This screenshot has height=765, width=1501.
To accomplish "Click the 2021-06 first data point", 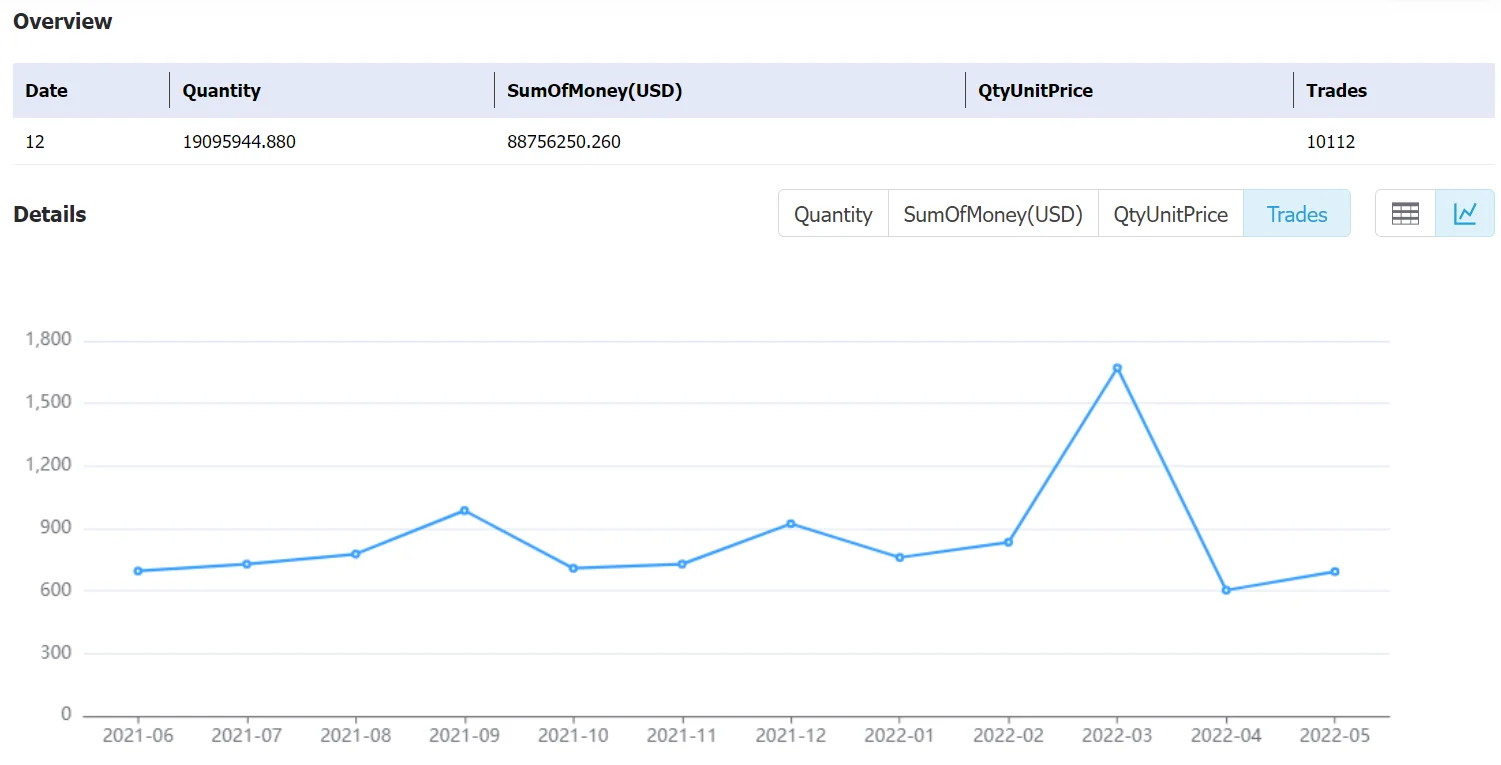I will (138, 571).
